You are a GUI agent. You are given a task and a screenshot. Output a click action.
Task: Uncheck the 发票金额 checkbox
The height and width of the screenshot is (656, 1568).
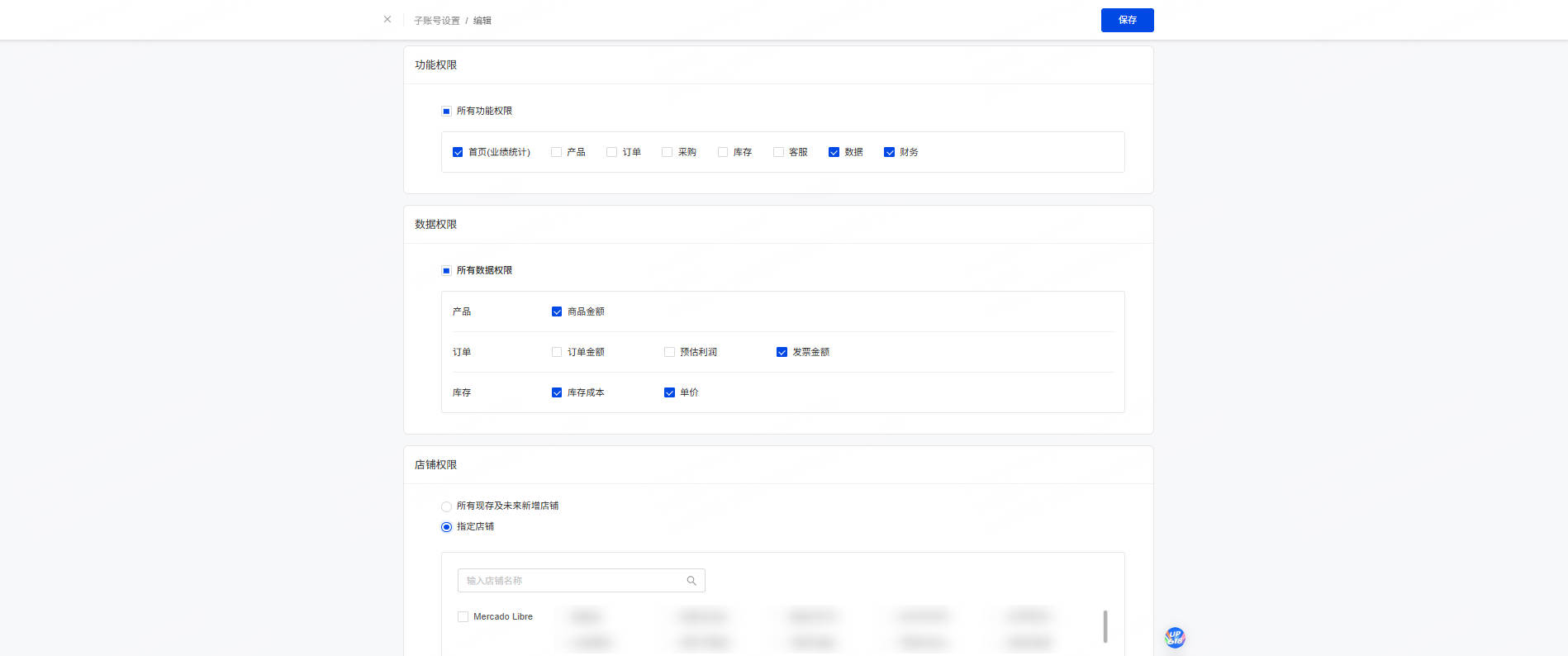(x=782, y=352)
